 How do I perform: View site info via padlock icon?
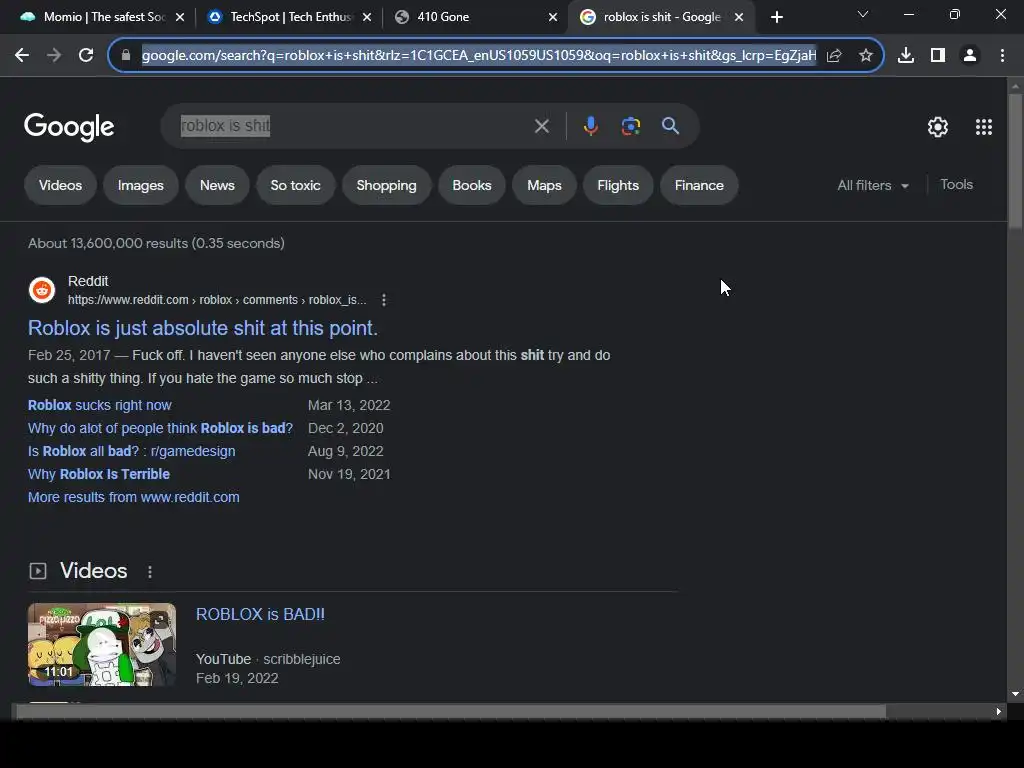tap(126, 56)
